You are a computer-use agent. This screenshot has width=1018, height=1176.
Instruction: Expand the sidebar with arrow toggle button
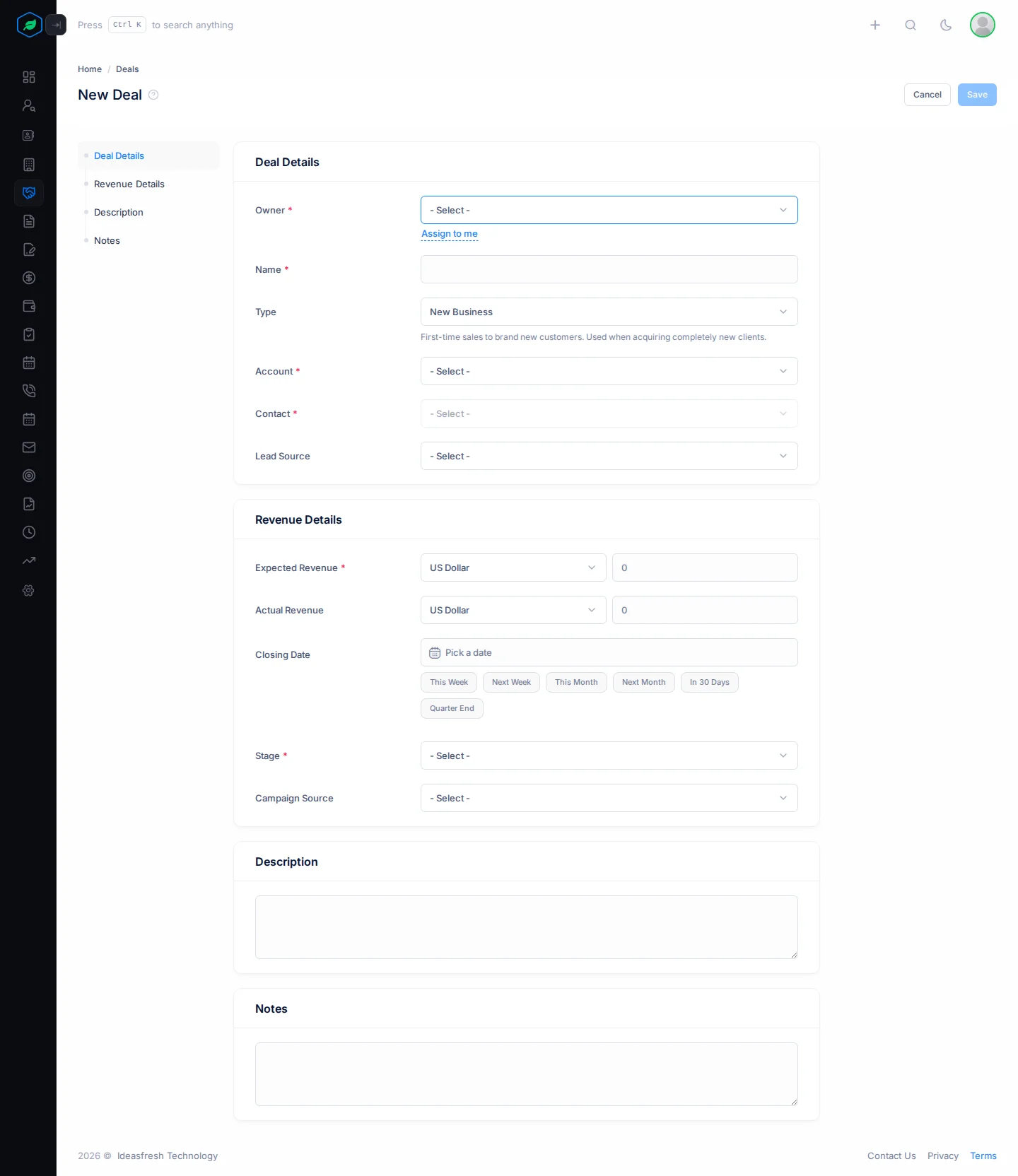(x=56, y=25)
